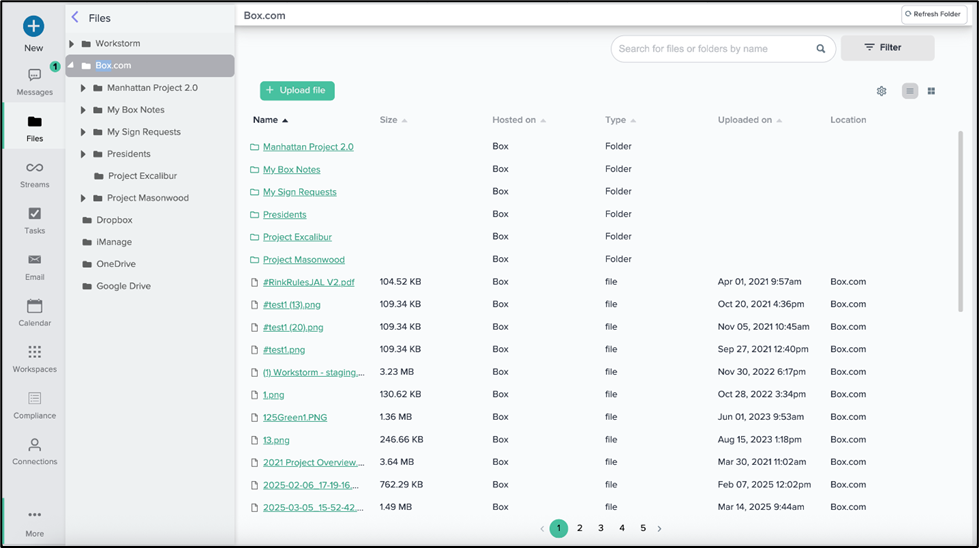Image resolution: width=979 pixels, height=548 pixels.
Task: Open the Project Masonwood link in list
Action: pos(303,259)
